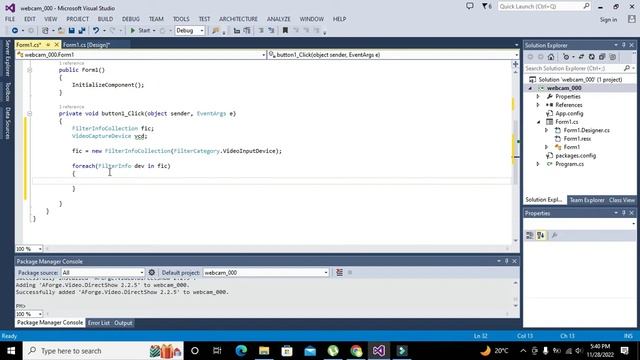Viewport: 640px width, 360px height.
Task: Open the PROJECT menu
Action: tap(78, 19)
